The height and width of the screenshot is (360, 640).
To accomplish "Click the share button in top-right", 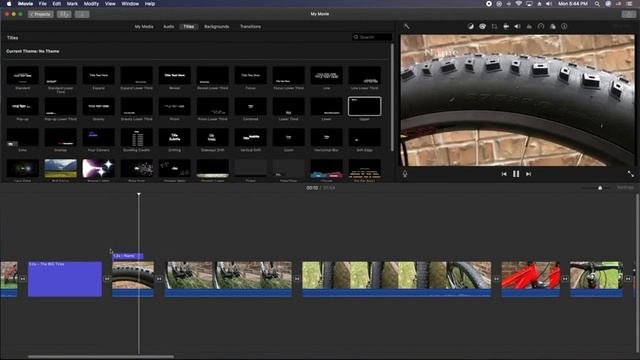I will click(x=629, y=14).
